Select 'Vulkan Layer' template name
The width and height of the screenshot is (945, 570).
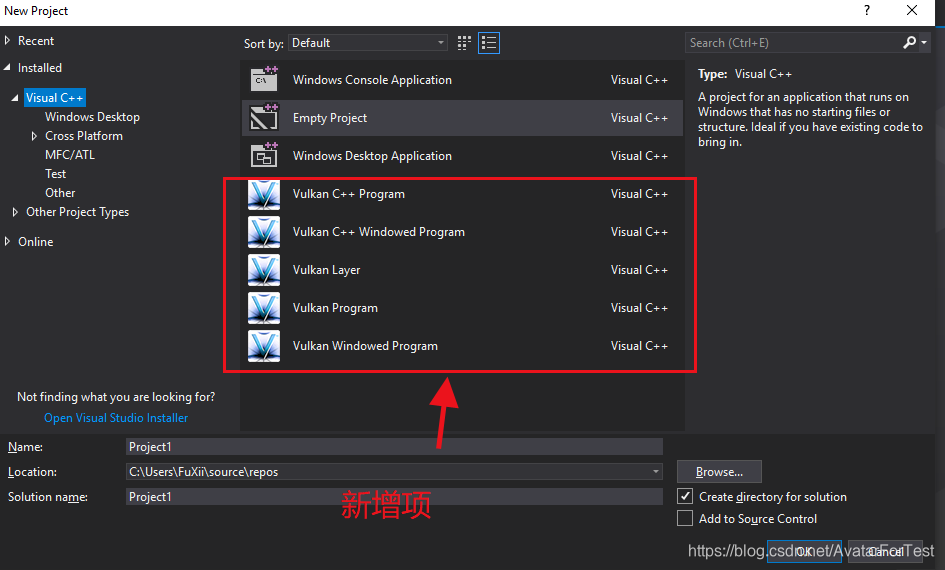[326, 270]
